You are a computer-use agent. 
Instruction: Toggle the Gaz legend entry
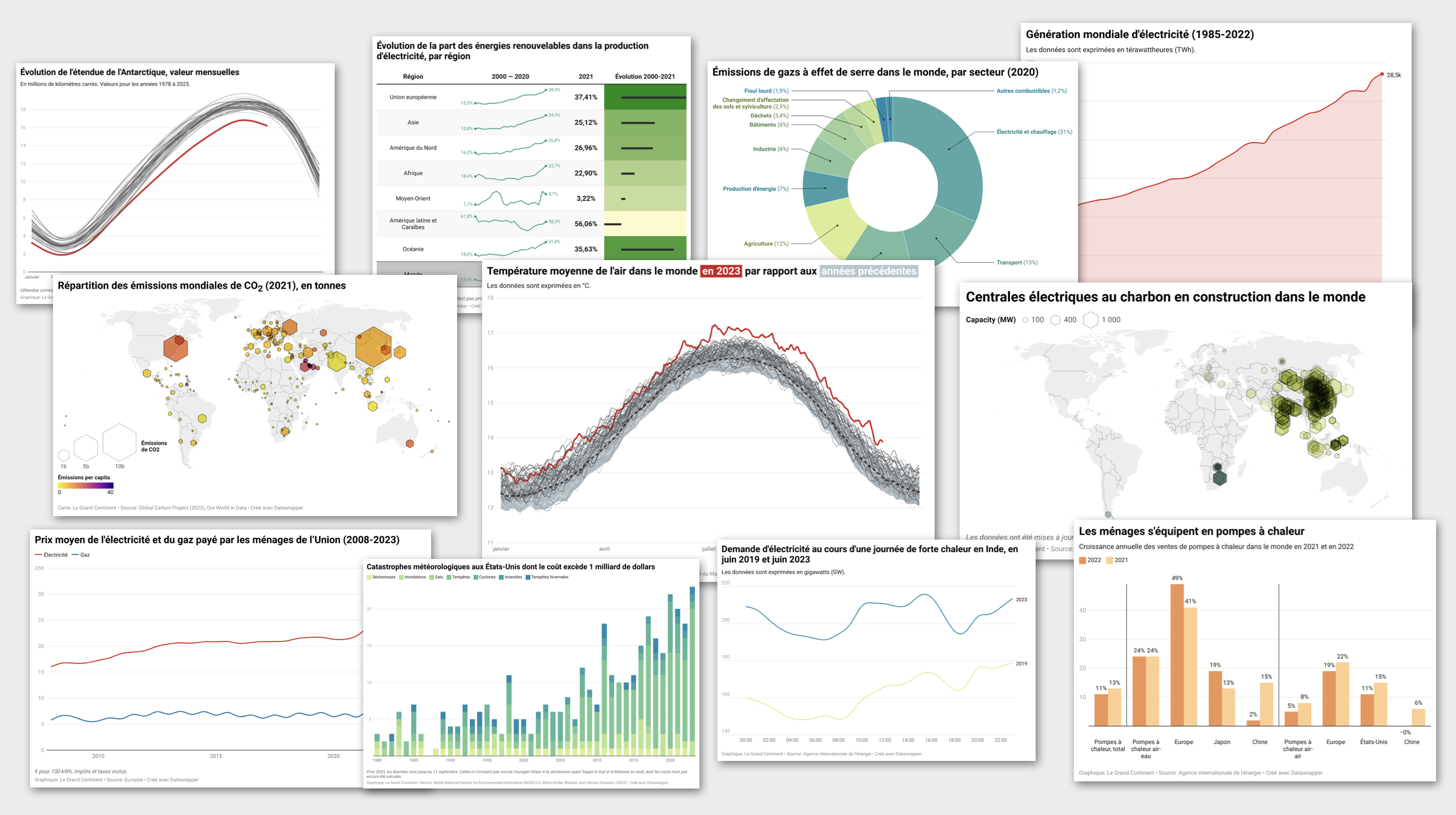pyautogui.click(x=81, y=555)
